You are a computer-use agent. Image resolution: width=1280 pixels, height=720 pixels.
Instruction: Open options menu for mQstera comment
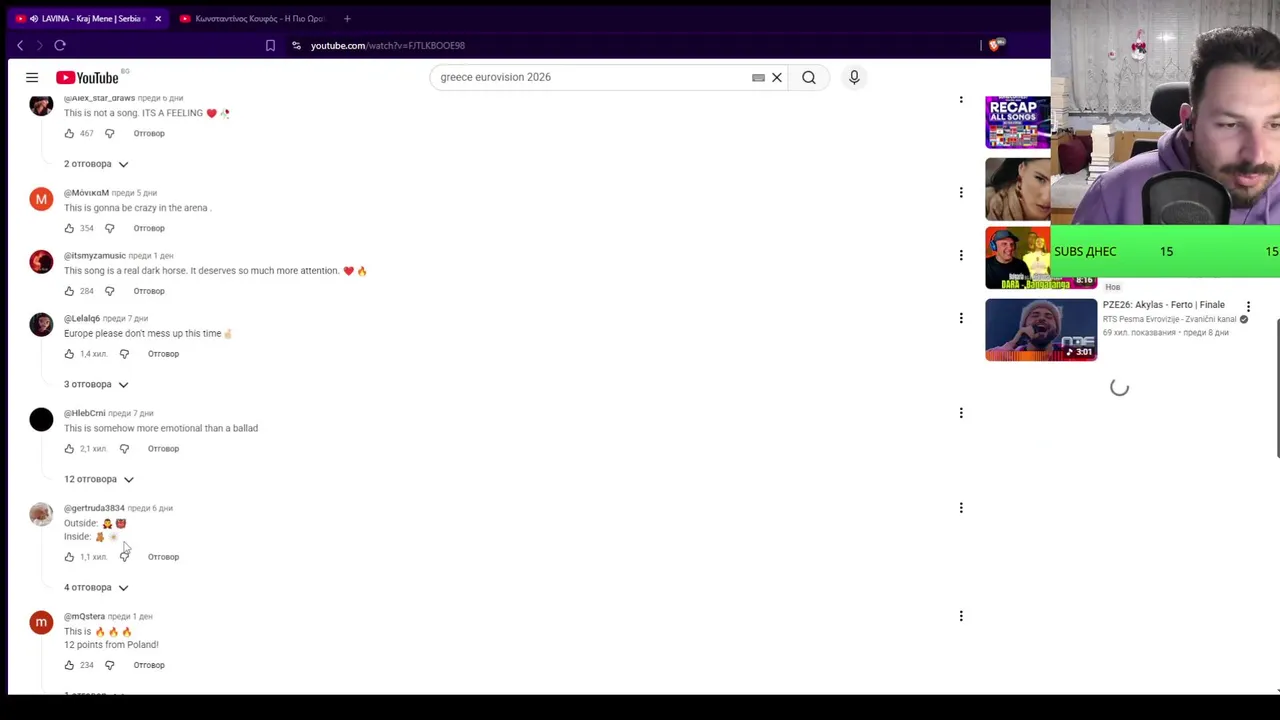click(x=961, y=616)
